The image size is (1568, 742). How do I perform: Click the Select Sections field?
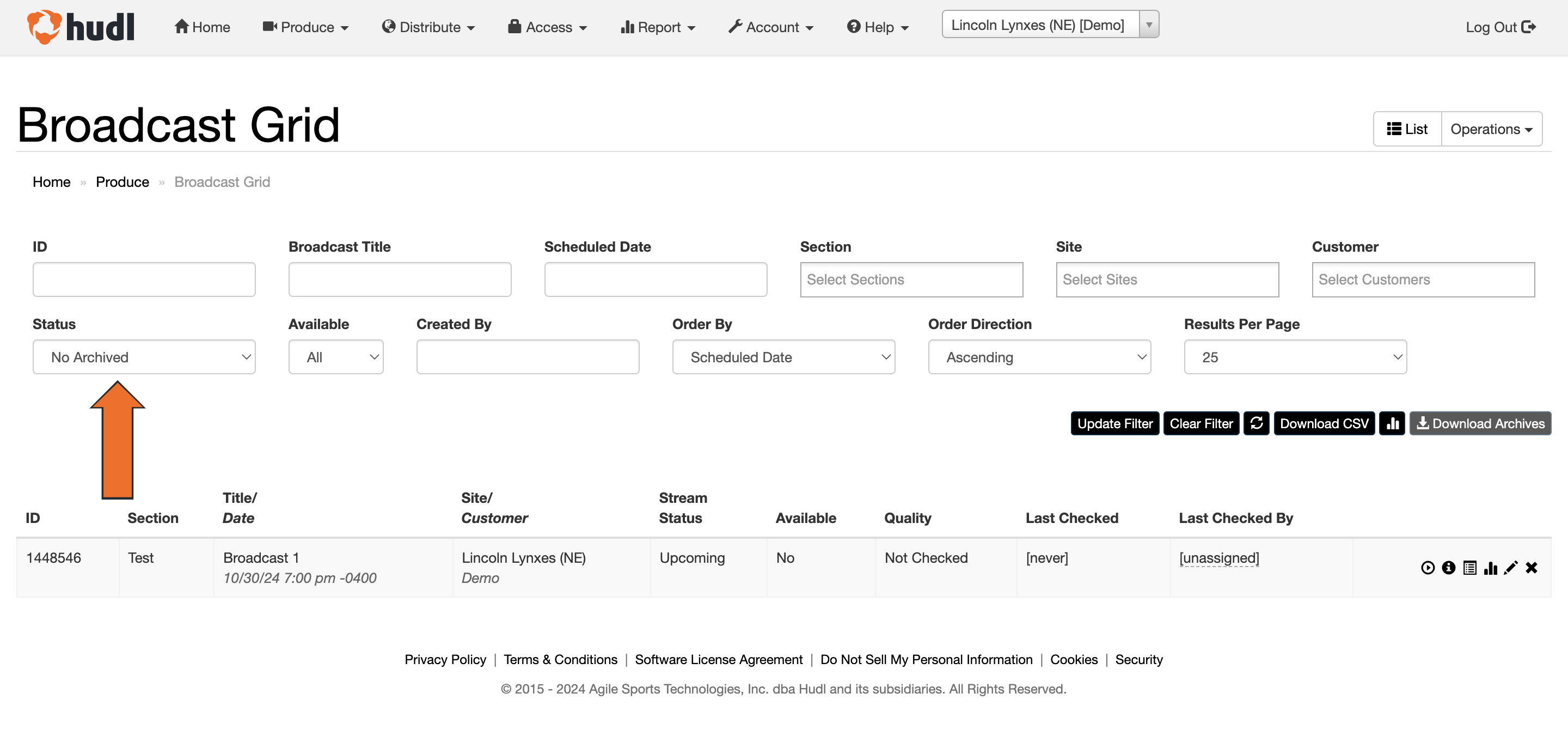pyautogui.click(x=912, y=279)
